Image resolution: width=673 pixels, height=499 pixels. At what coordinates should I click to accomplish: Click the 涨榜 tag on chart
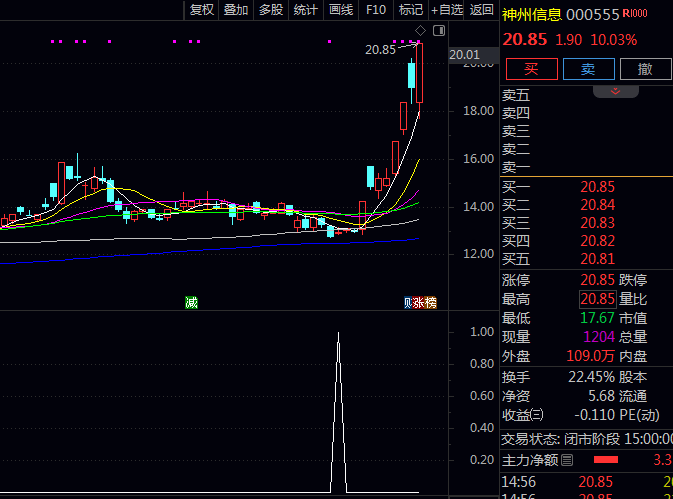pyautogui.click(x=424, y=302)
